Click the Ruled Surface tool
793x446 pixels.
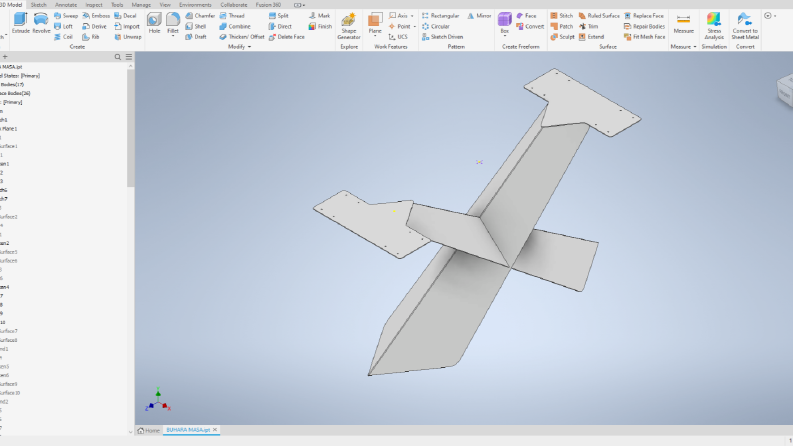[x=599, y=16]
